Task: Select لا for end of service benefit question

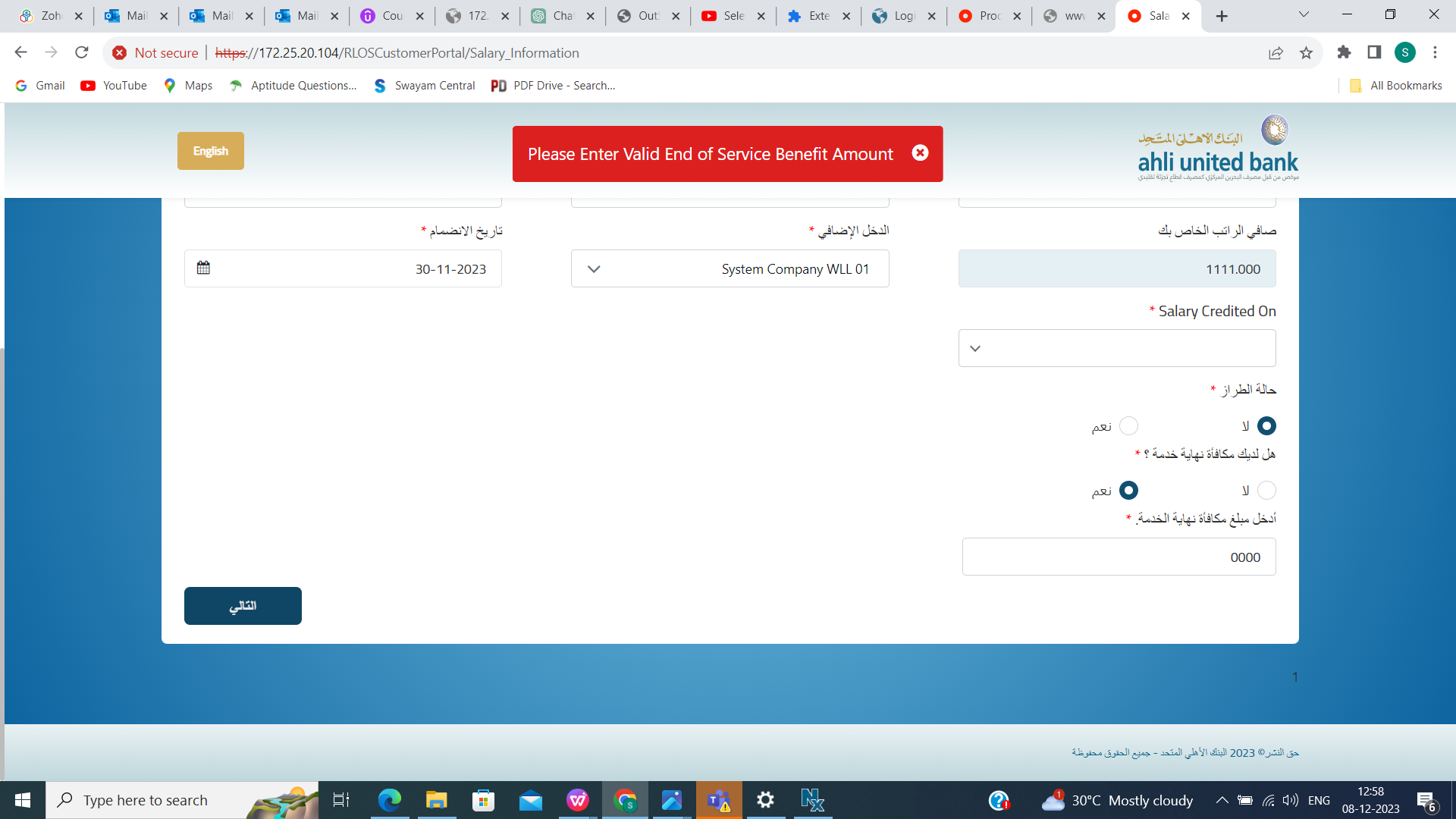Action: [1266, 491]
